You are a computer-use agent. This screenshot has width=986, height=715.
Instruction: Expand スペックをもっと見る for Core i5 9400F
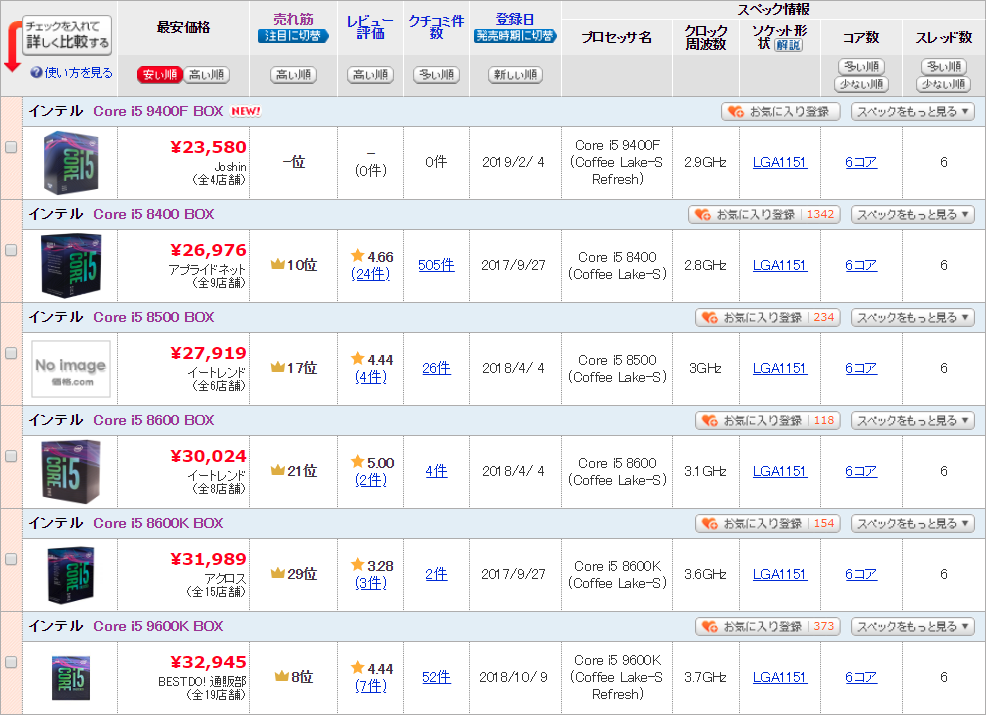point(912,112)
